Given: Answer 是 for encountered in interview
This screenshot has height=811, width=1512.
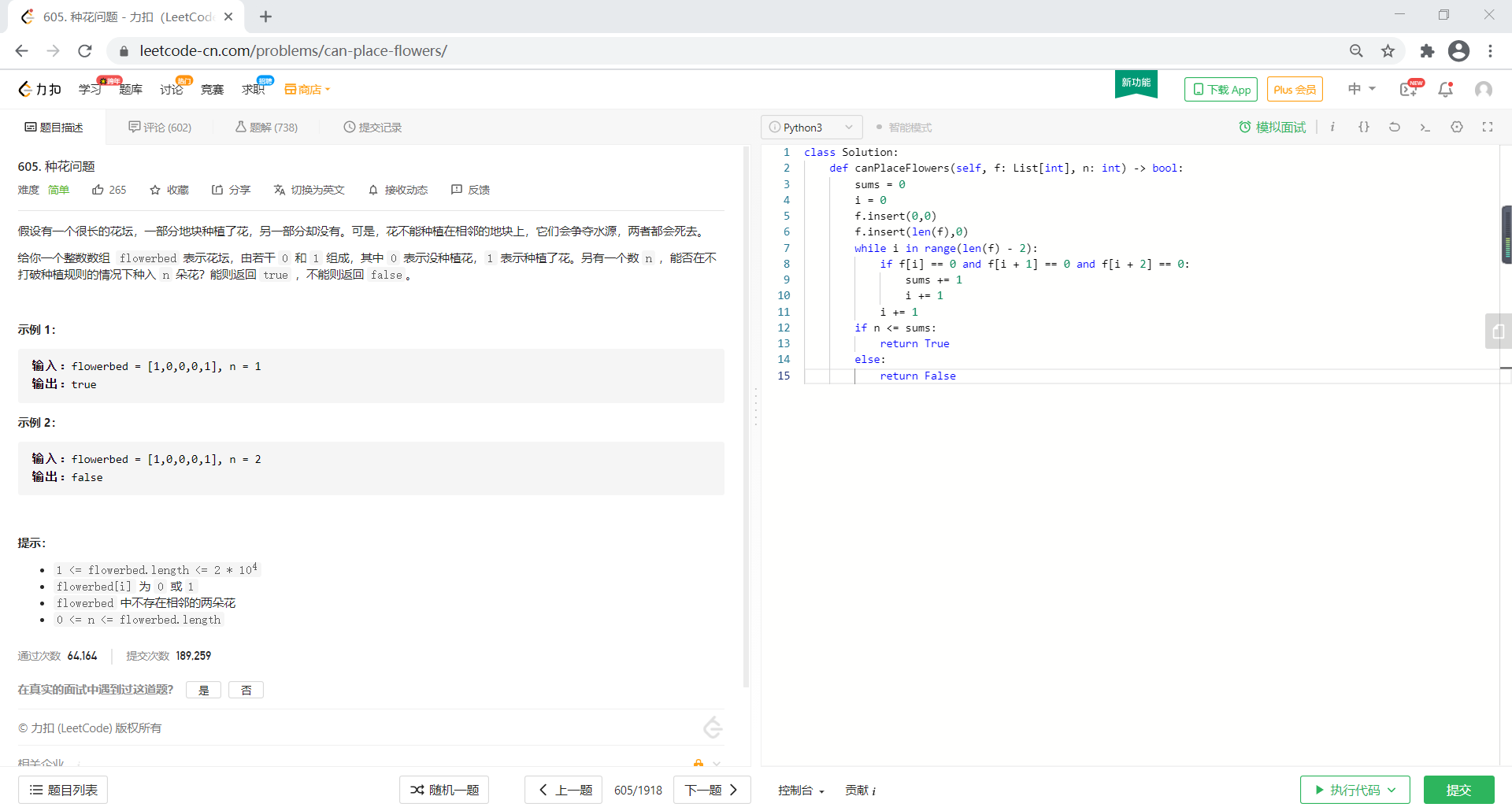Looking at the screenshot, I should pyautogui.click(x=203, y=691).
